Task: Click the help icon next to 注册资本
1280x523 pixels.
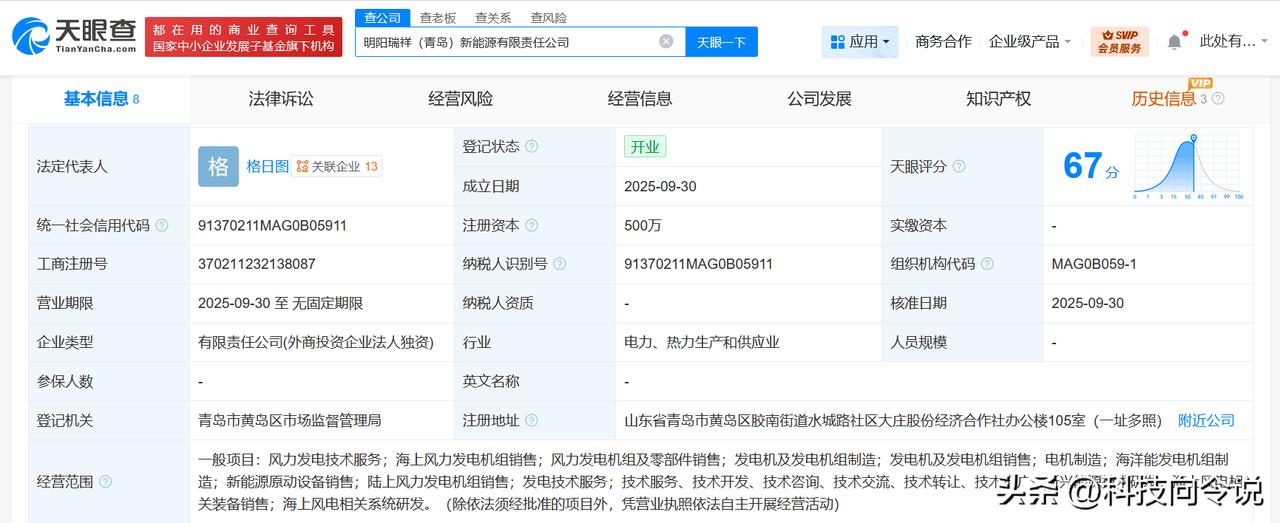Action: [532, 226]
